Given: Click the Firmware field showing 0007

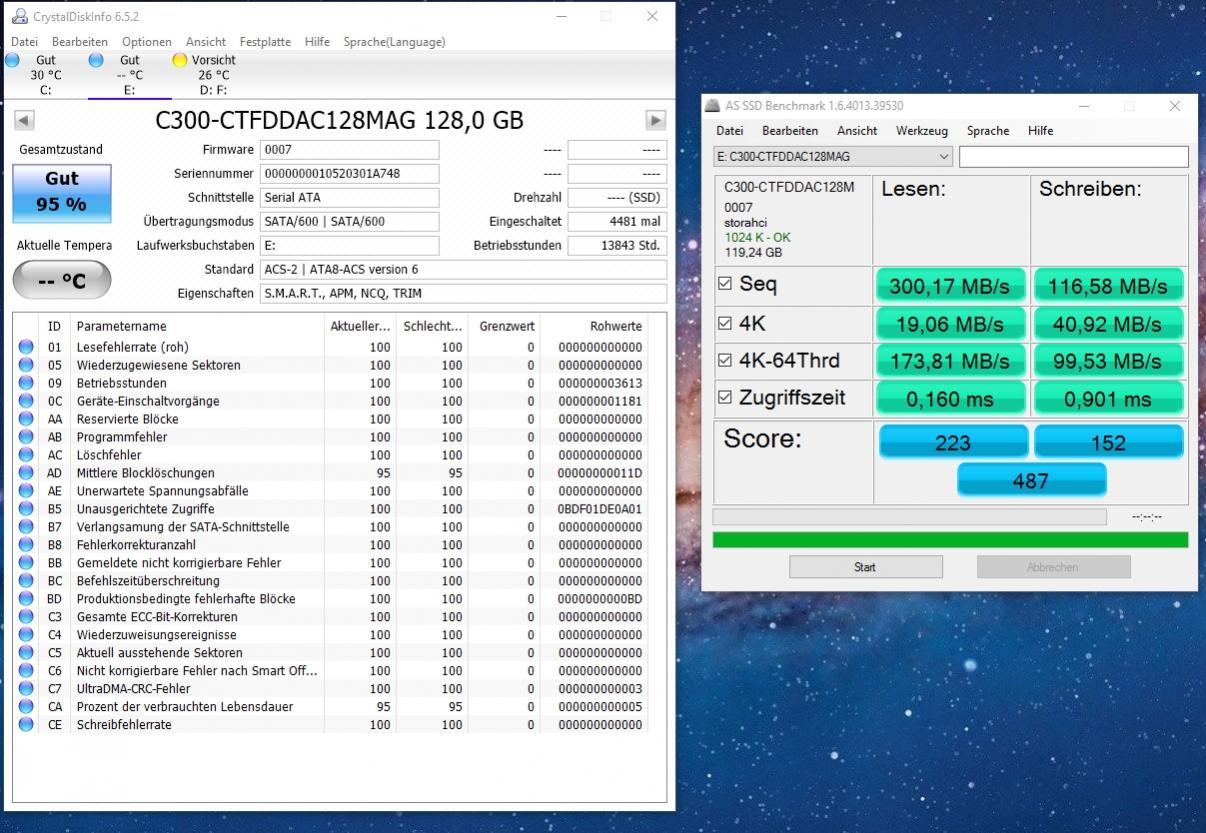Looking at the screenshot, I should click(349, 150).
